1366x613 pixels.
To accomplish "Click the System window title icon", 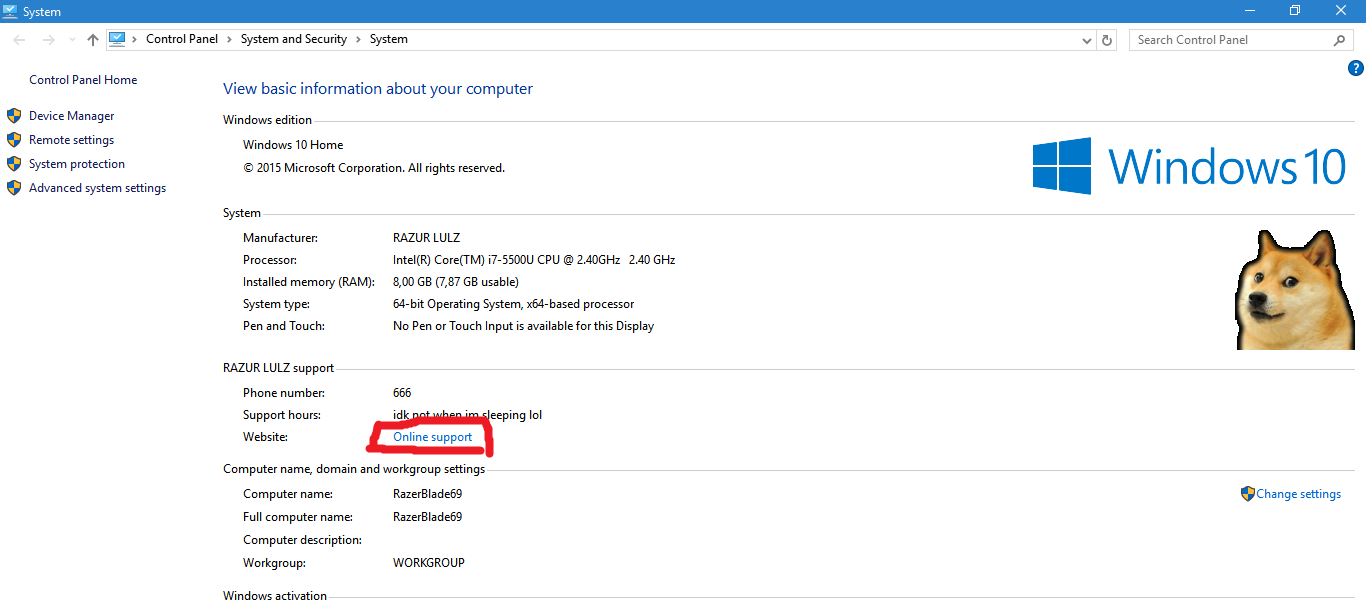I will tap(11, 11).
